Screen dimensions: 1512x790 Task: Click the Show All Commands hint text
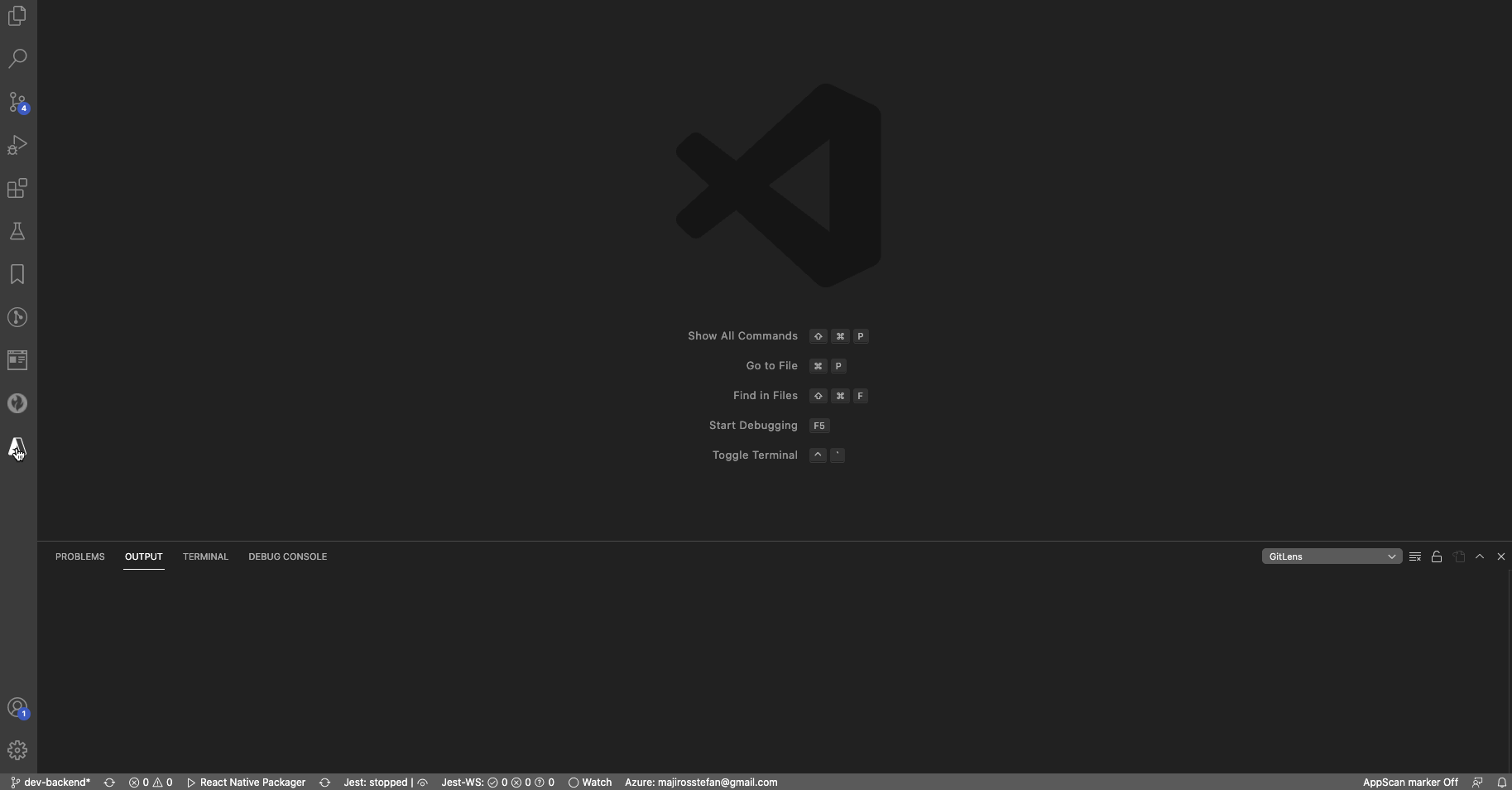(742, 336)
